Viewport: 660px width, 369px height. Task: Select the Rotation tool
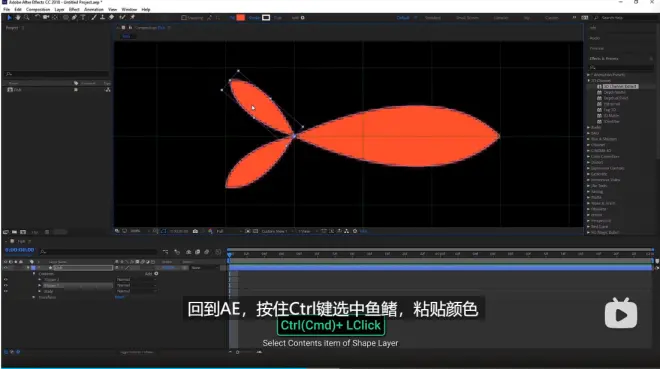(x=37, y=17)
